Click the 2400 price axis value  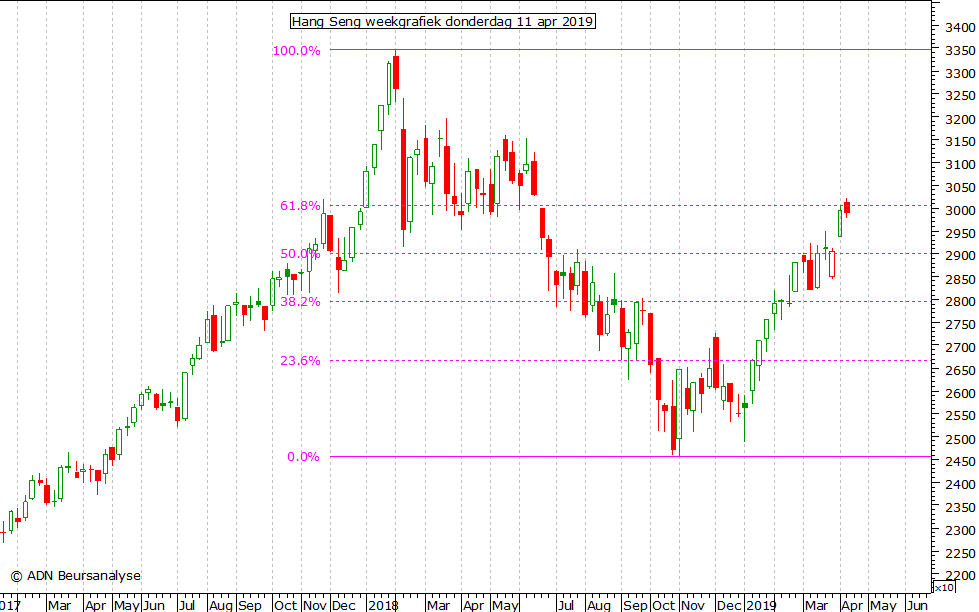960,484
